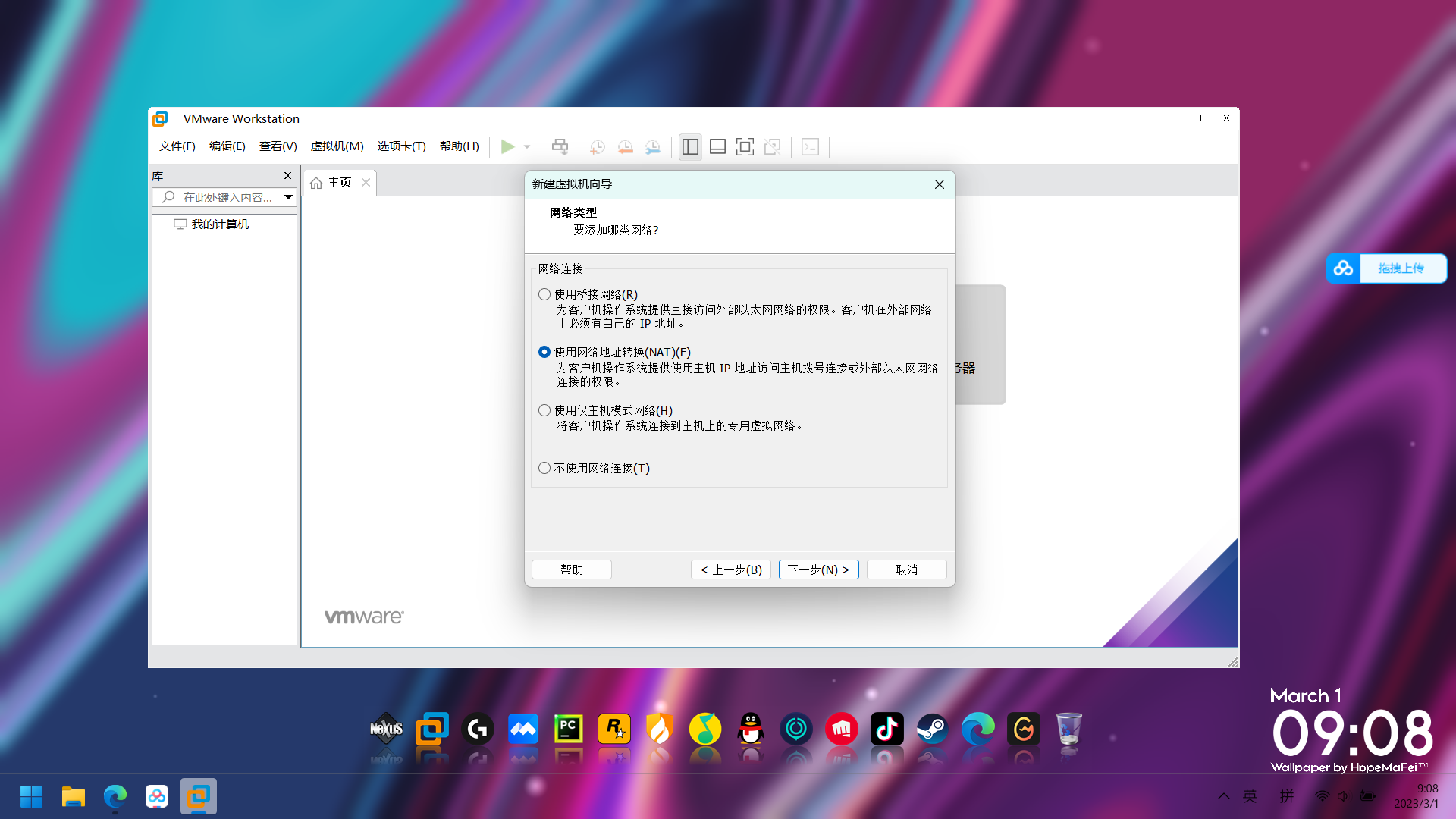Select host-only network radio option
1456x819 pixels.
pos(544,410)
